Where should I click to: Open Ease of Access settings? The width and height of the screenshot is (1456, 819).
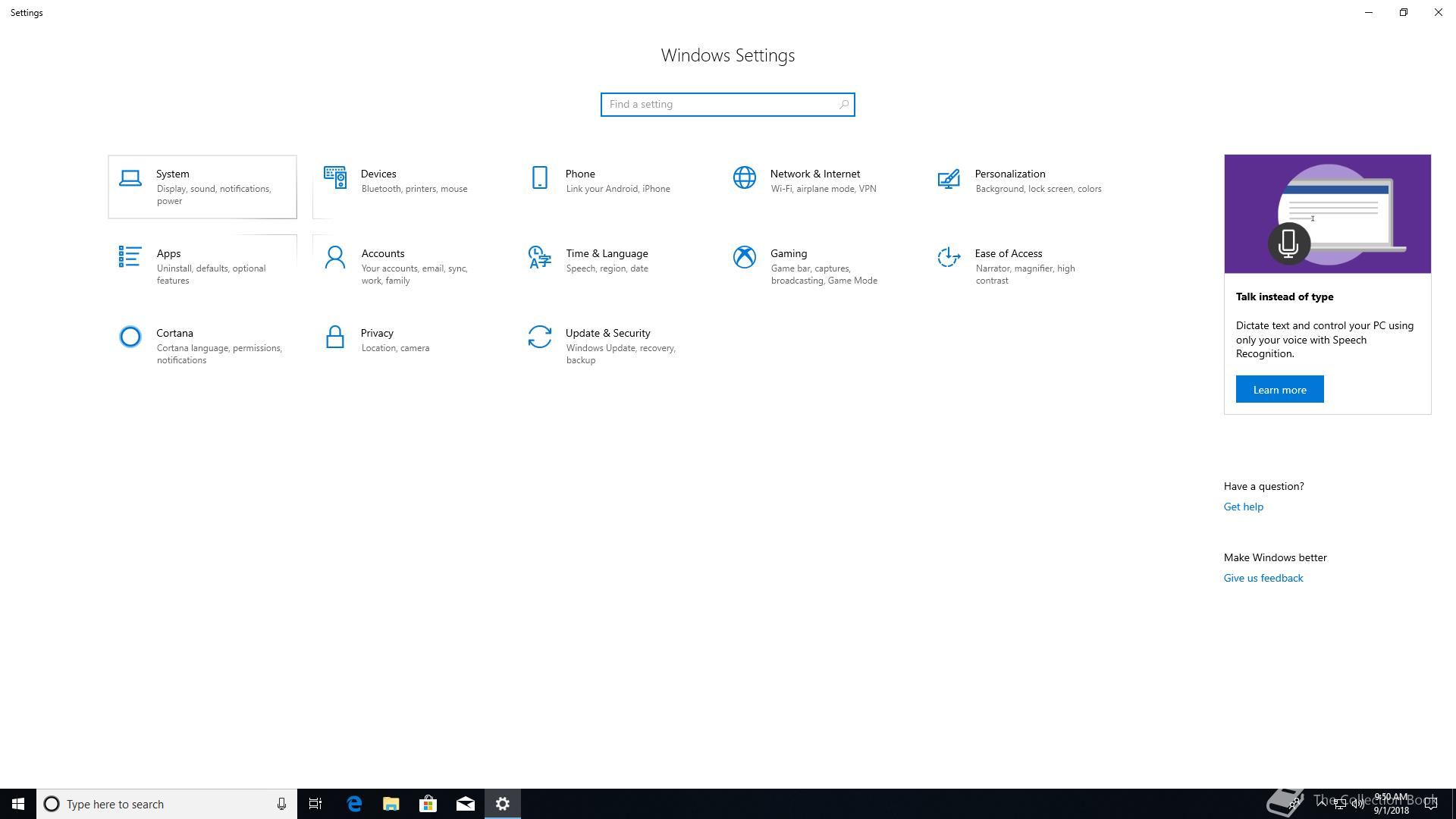(x=1021, y=266)
